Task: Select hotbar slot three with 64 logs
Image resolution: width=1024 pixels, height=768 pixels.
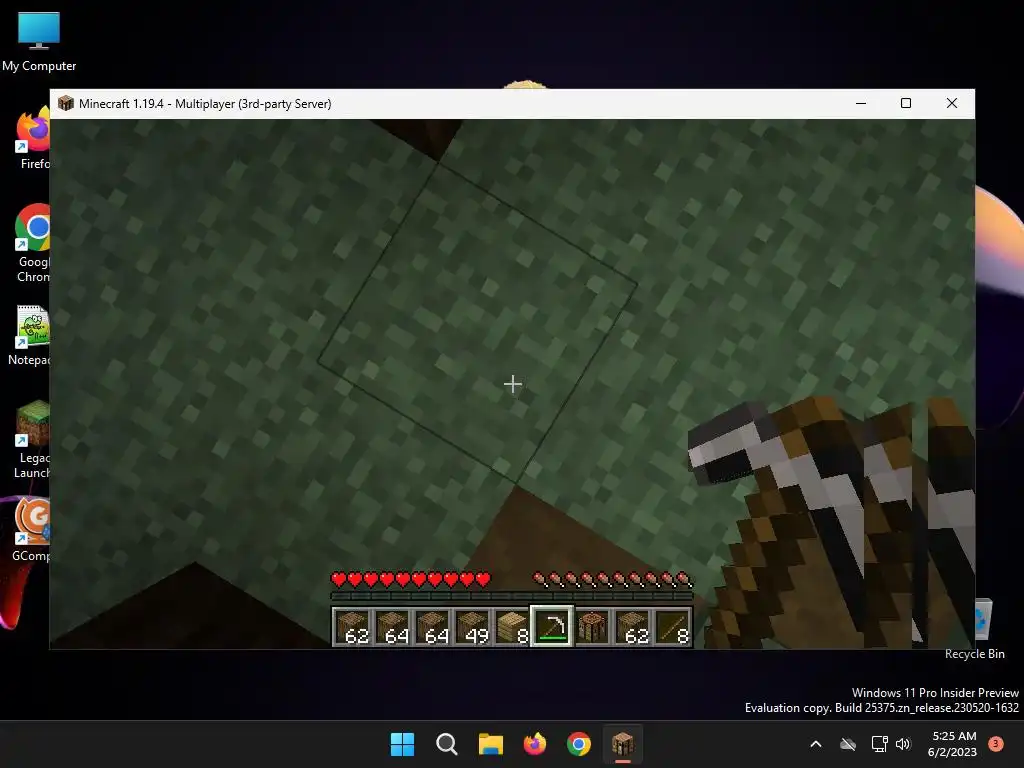Action: (x=432, y=627)
